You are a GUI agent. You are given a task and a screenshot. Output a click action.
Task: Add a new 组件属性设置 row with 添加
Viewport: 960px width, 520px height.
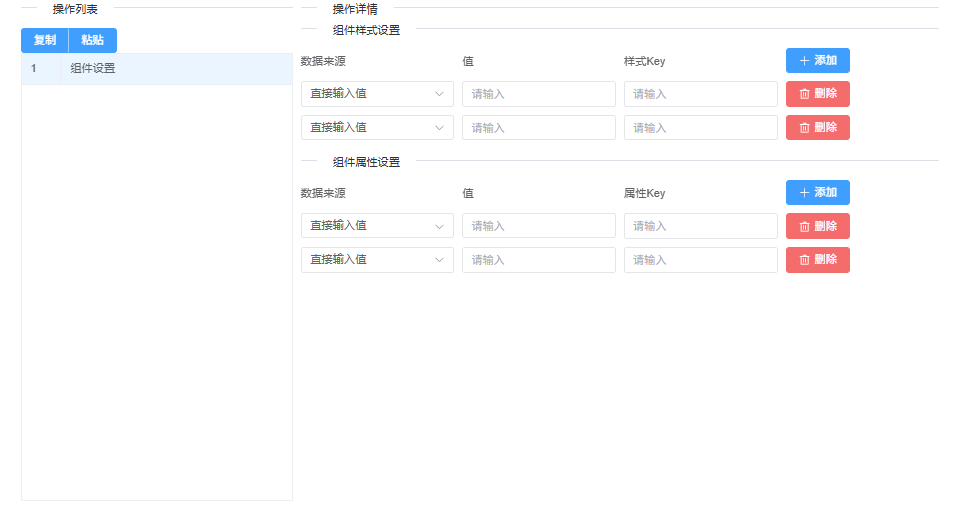(x=817, y=192)
